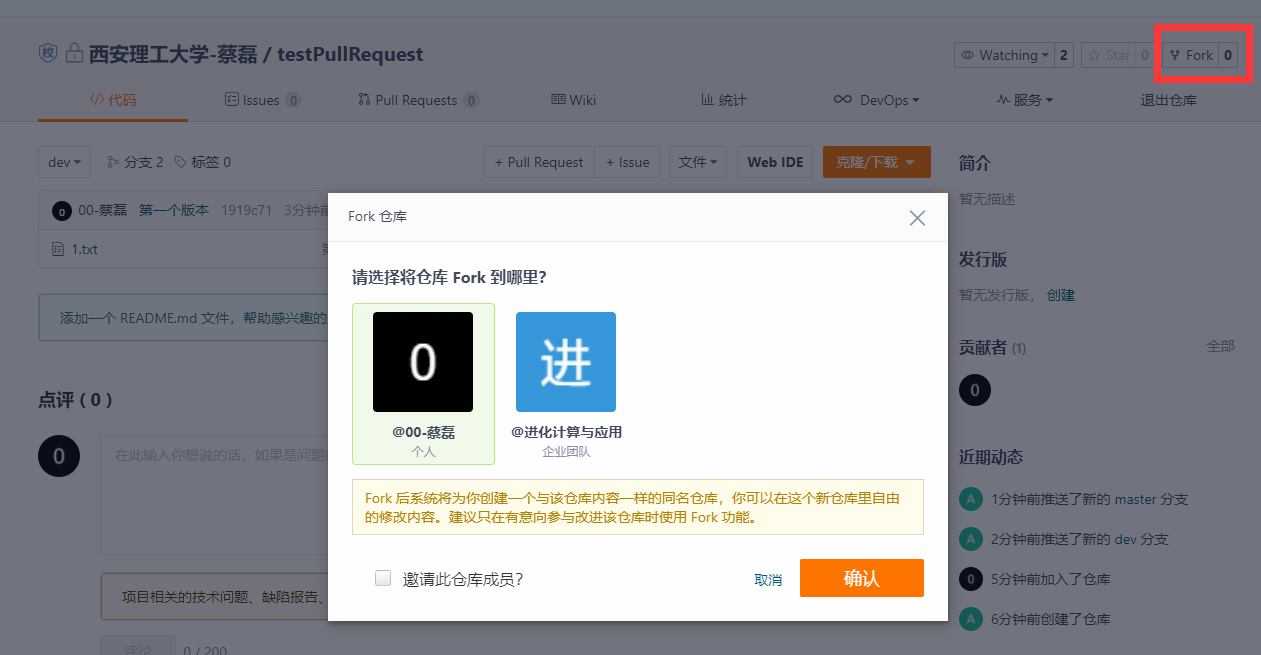Expand the Watching dropdown
Image resolution: width=1261 pixels, height=655 pixels.
(x=1003, y=55)
